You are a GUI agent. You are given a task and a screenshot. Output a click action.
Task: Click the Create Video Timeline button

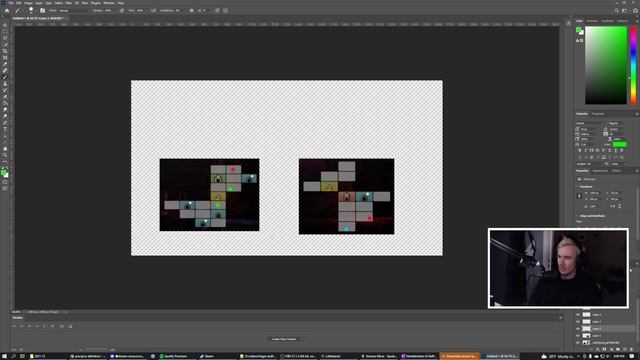284,339
